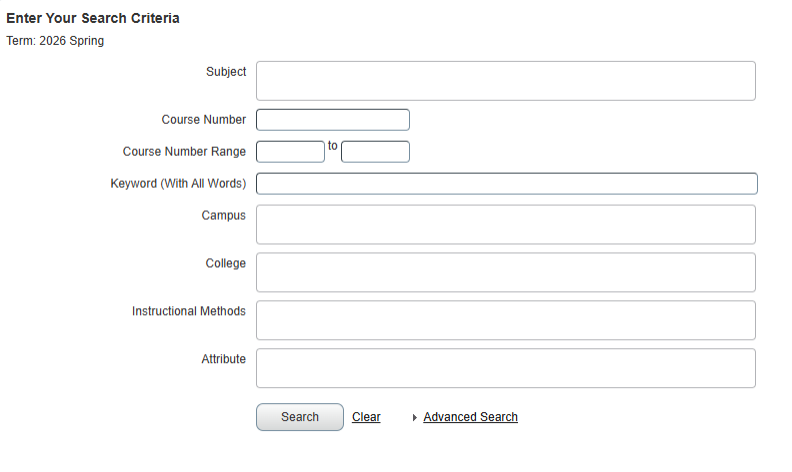Click the Subject field label

coord(226,72)
